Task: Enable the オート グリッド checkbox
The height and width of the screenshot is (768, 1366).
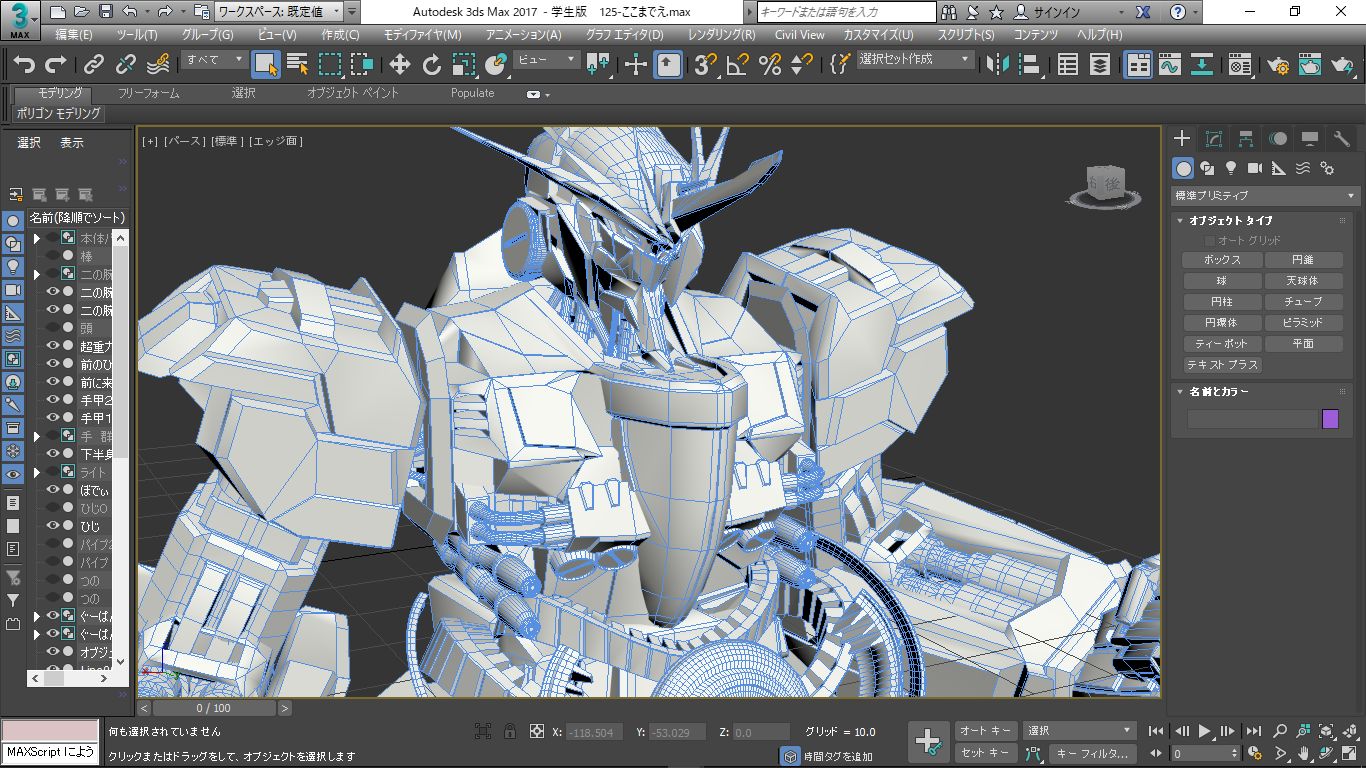Action: (x=1209, y=241)
